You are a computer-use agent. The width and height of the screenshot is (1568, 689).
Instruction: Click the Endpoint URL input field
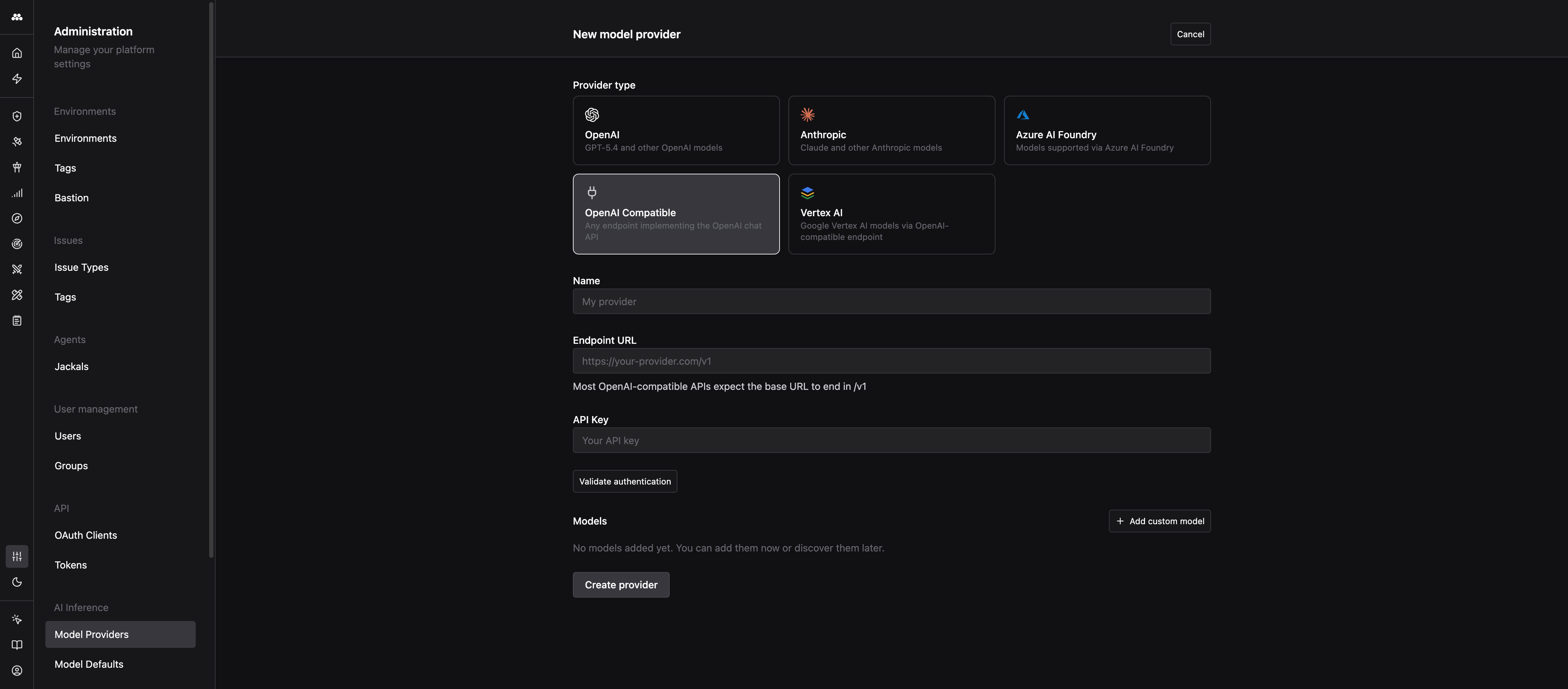click(891, 361)
